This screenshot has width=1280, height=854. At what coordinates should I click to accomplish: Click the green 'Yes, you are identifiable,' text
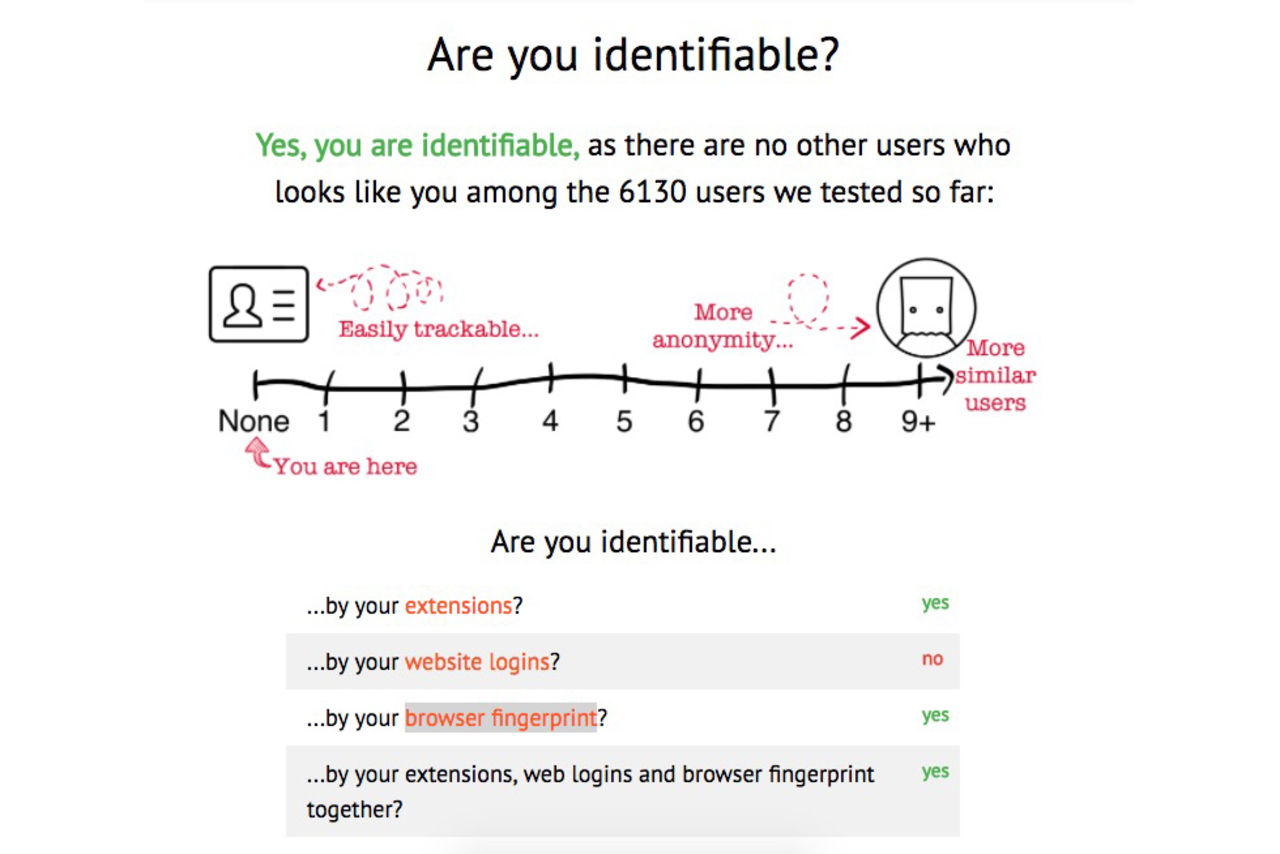pos(417,146)
